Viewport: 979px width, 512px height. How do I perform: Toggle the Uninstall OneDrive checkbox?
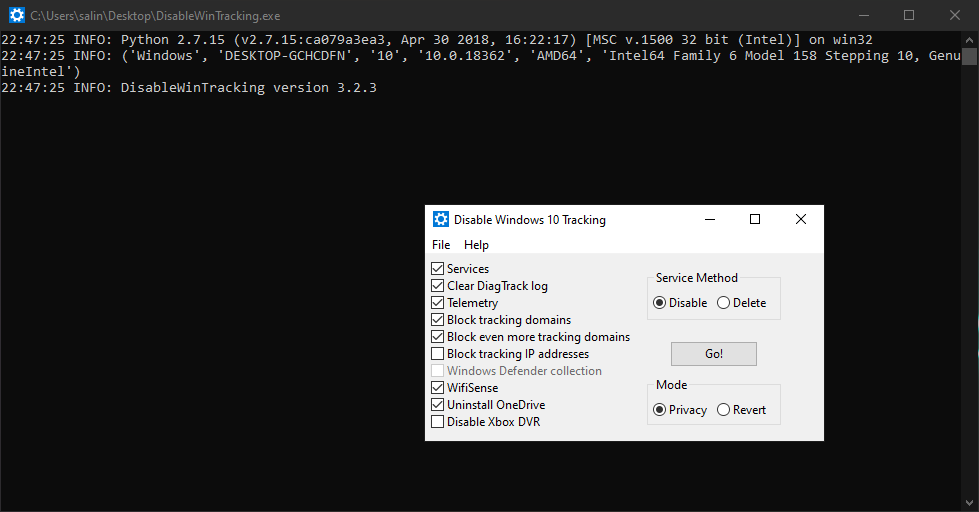(x=438, y=405)
